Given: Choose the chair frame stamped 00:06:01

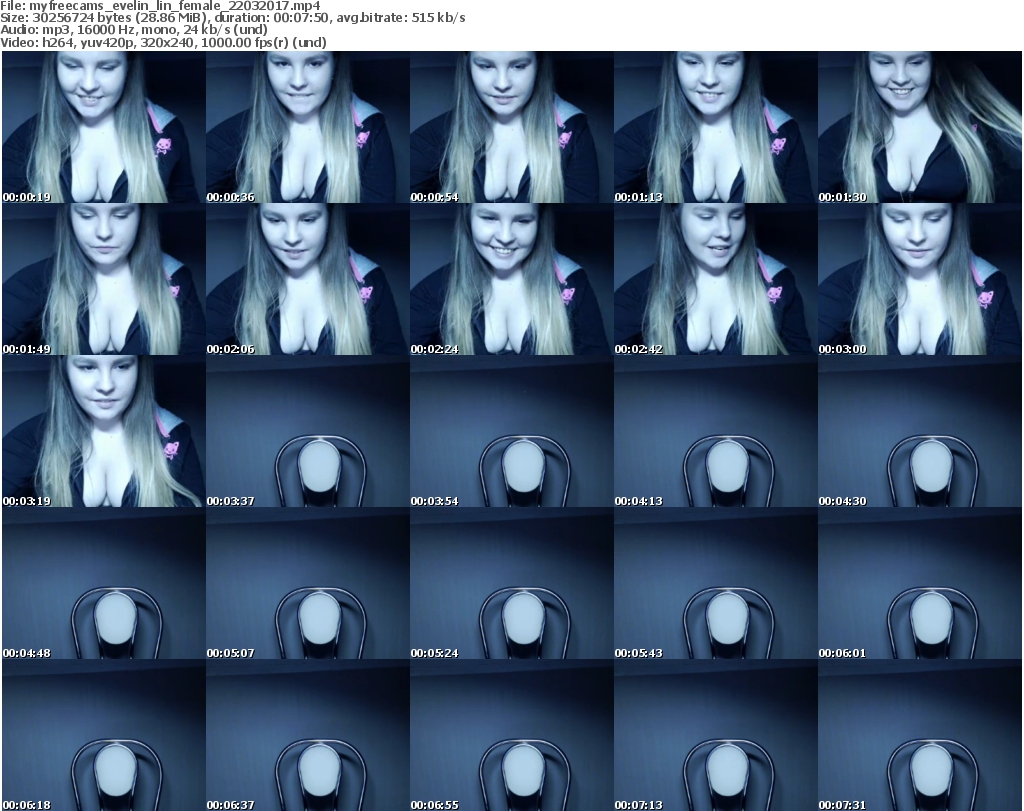Looking at the screenshot, I should coord(920,584).
